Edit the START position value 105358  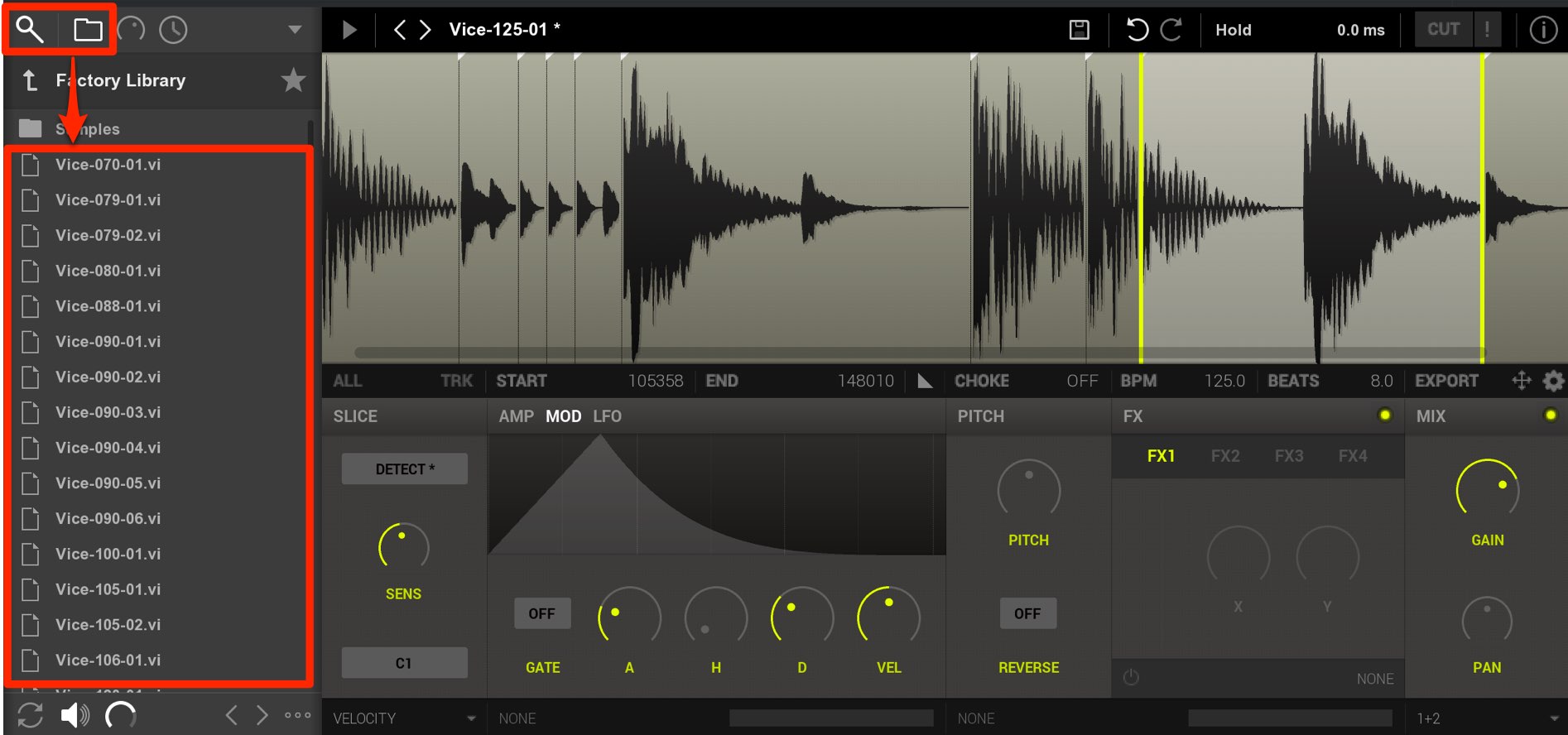coord(656,381)
